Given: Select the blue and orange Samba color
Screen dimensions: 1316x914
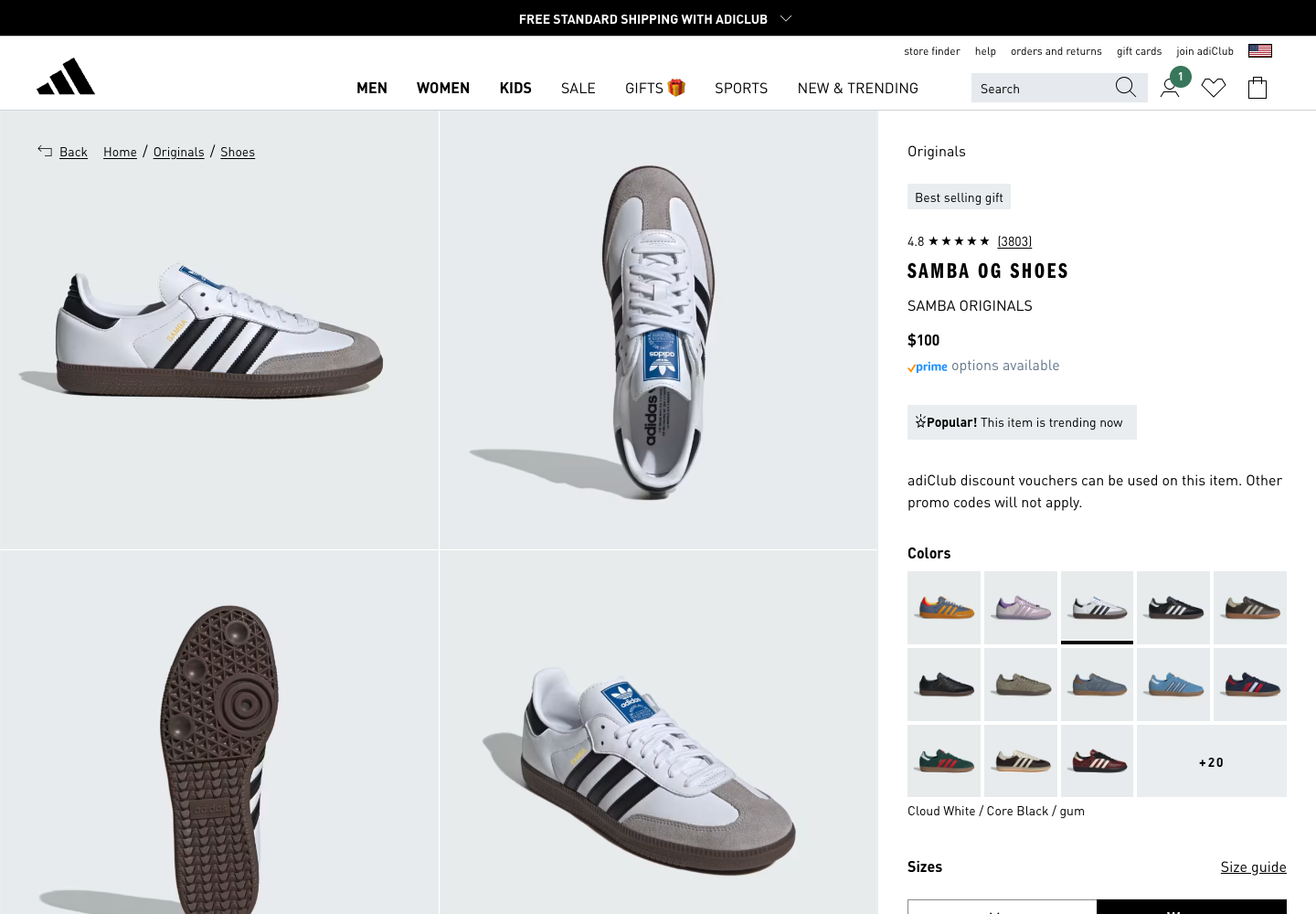Looking at the screenshot, I should tap(944, 608).
